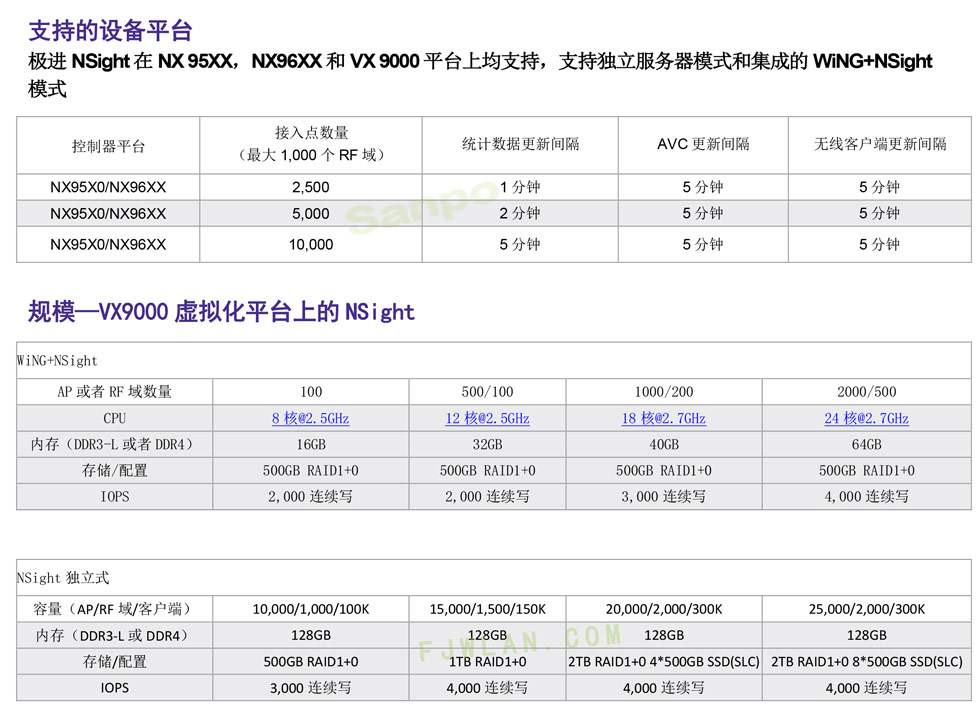This screenshot has height=711, width=980.
Task: Open the 18 核@2.7GHz CPU link
Action: [664, 419]
